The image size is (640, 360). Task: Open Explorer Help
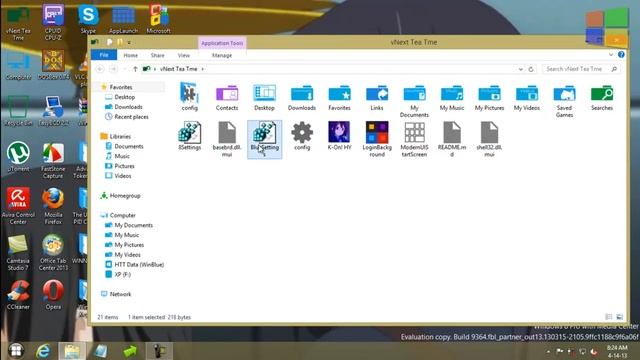621,54
